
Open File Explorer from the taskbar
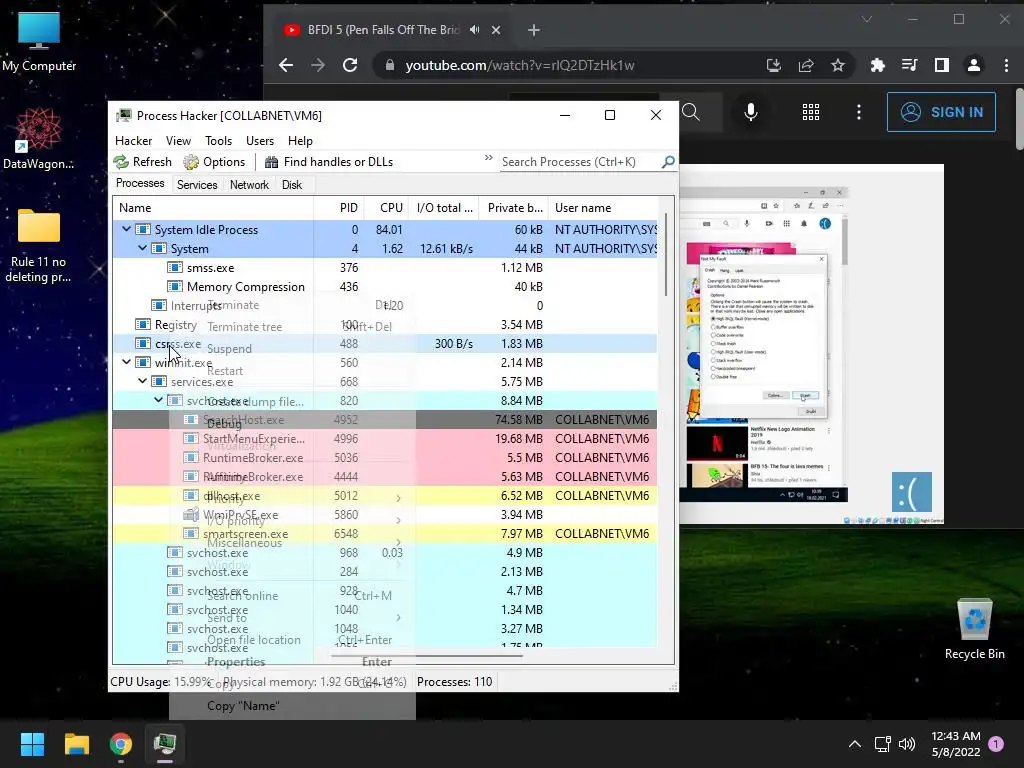tap(76, 744)
